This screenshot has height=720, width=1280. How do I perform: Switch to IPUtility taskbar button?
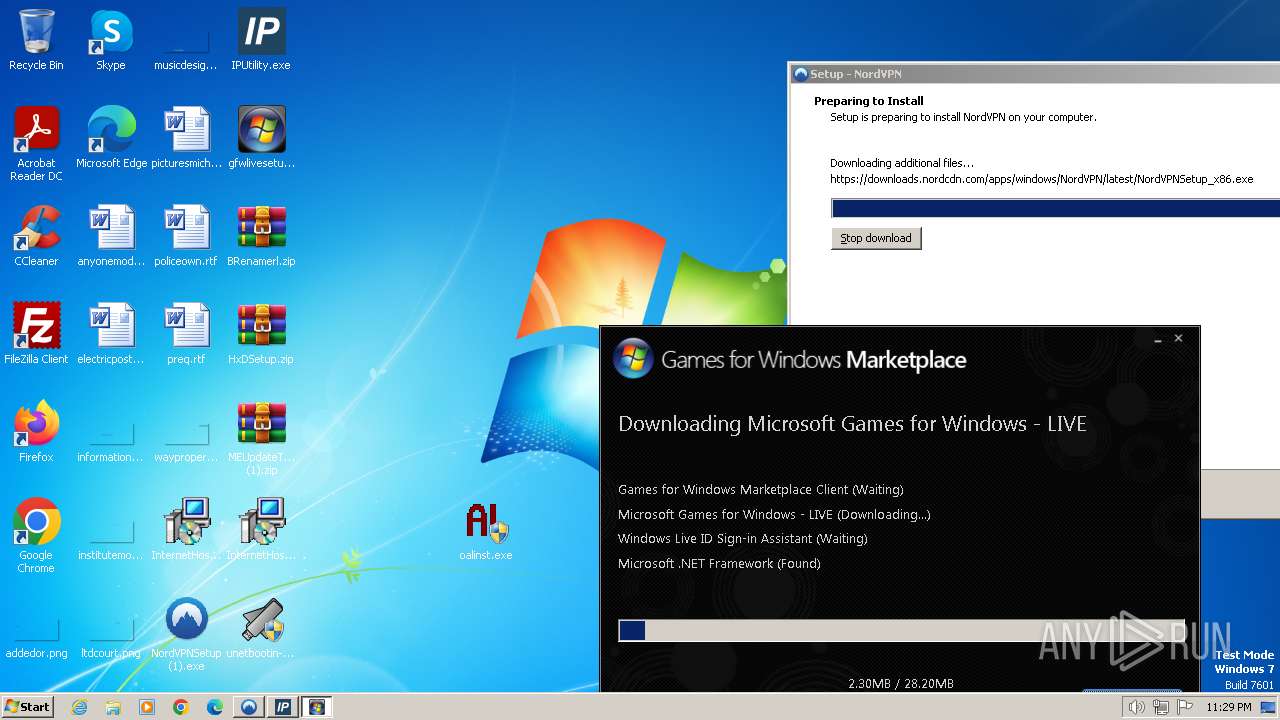point(283,707)
